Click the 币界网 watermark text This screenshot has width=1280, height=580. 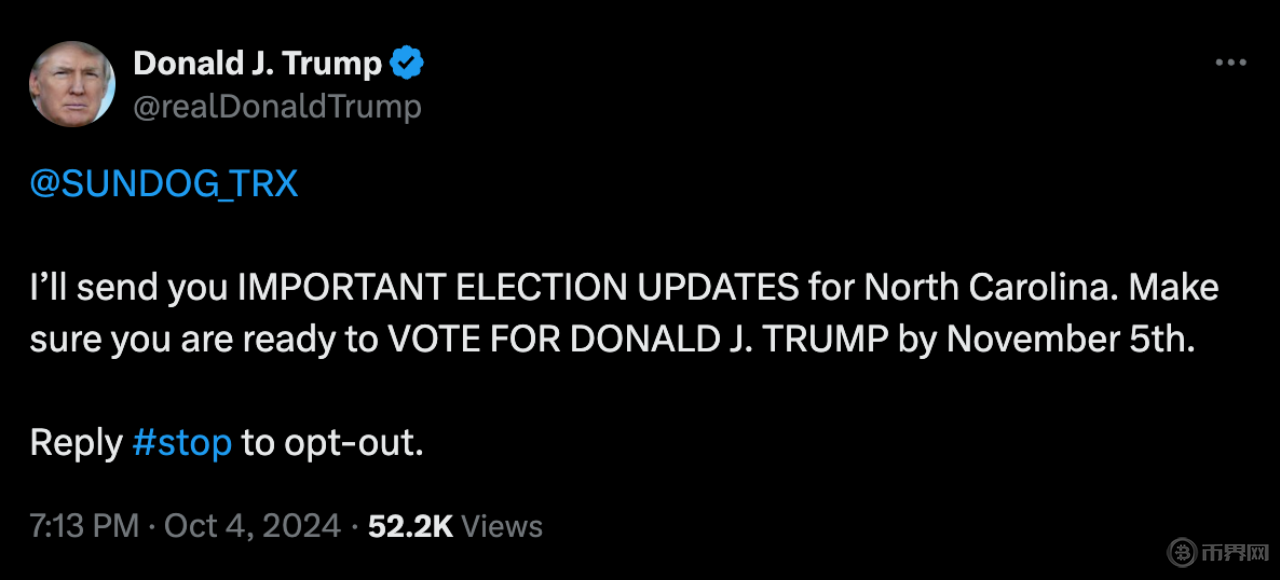tap(1238, 553)
